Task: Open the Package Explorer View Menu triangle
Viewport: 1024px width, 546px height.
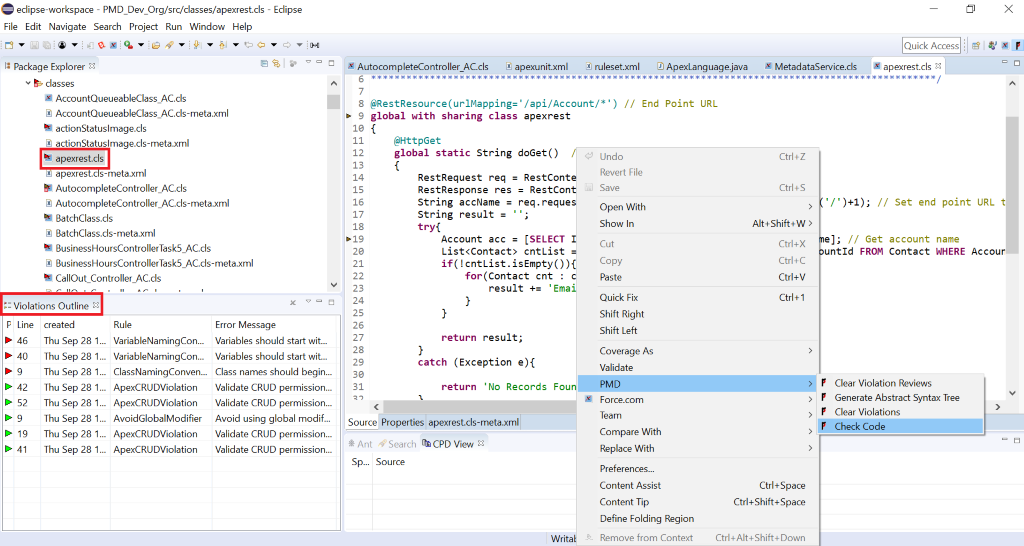Action: pyautogui.click(x=308, y=62)
